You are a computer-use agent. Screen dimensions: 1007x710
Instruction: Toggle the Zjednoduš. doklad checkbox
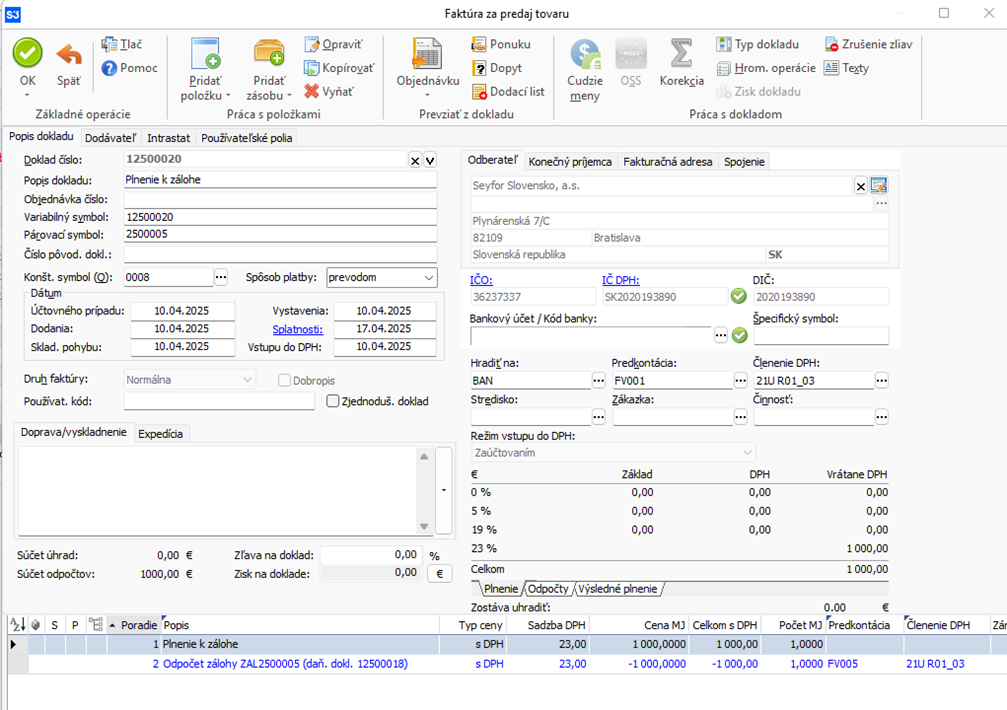pos(334,401)
